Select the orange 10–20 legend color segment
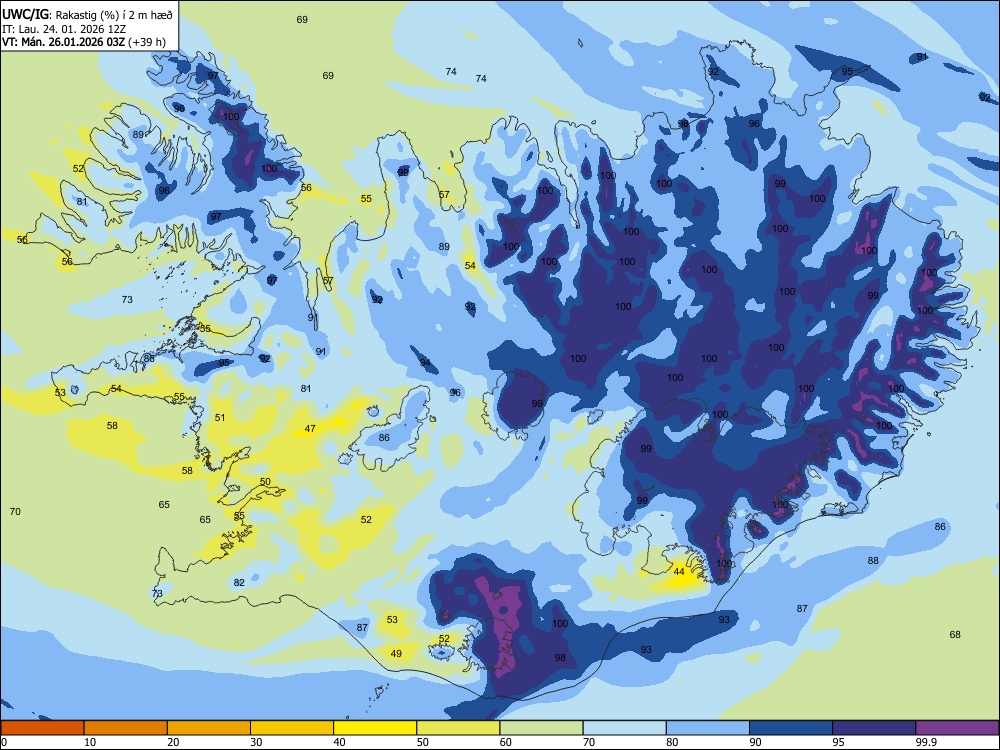 coord(126,728)
